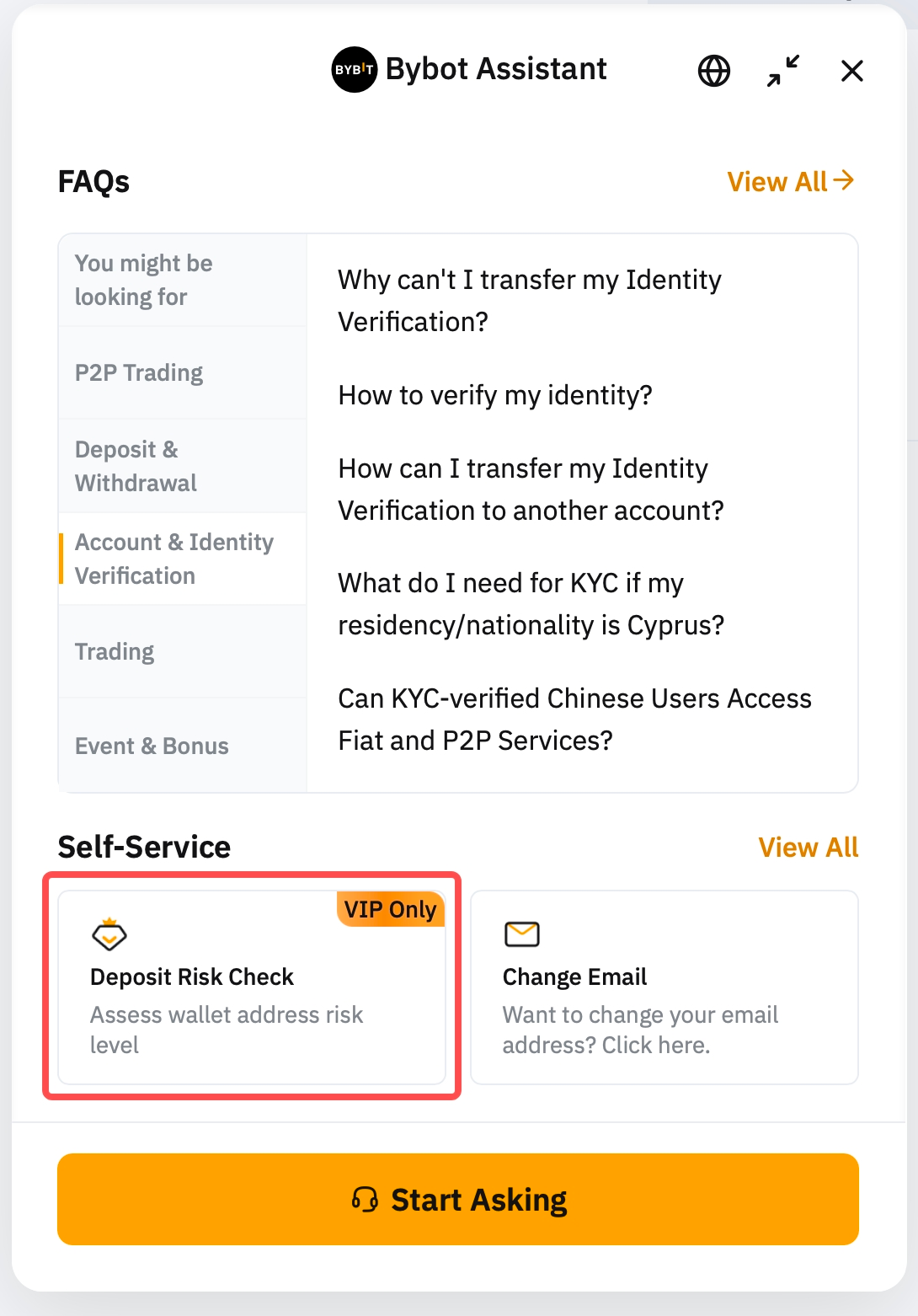Click the VIP Only badge
This screenshot has width=918, height=1316.
pyautogui.click(x=390, y=910)
